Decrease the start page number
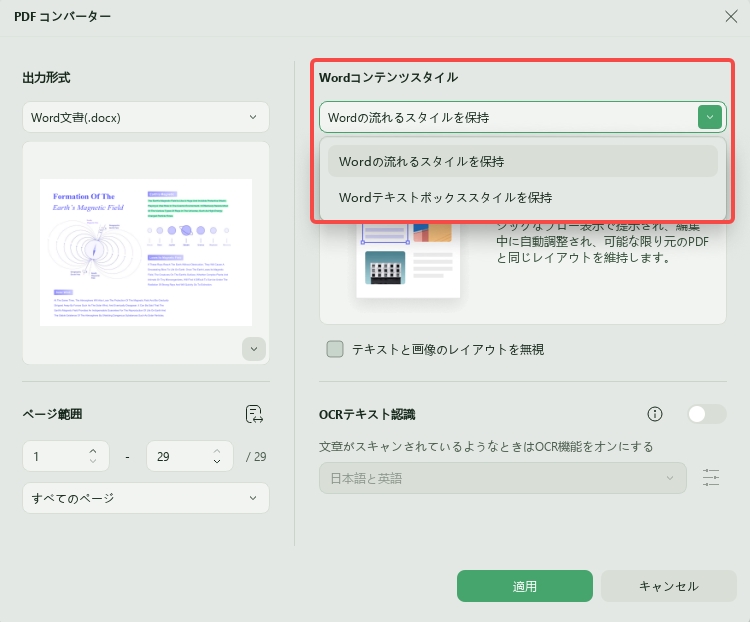 pyautogui.click(x=93, y=462)
